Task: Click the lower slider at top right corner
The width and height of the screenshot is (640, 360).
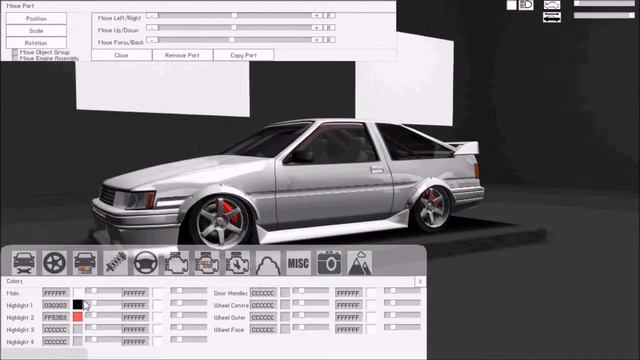Action: [604, 16]
